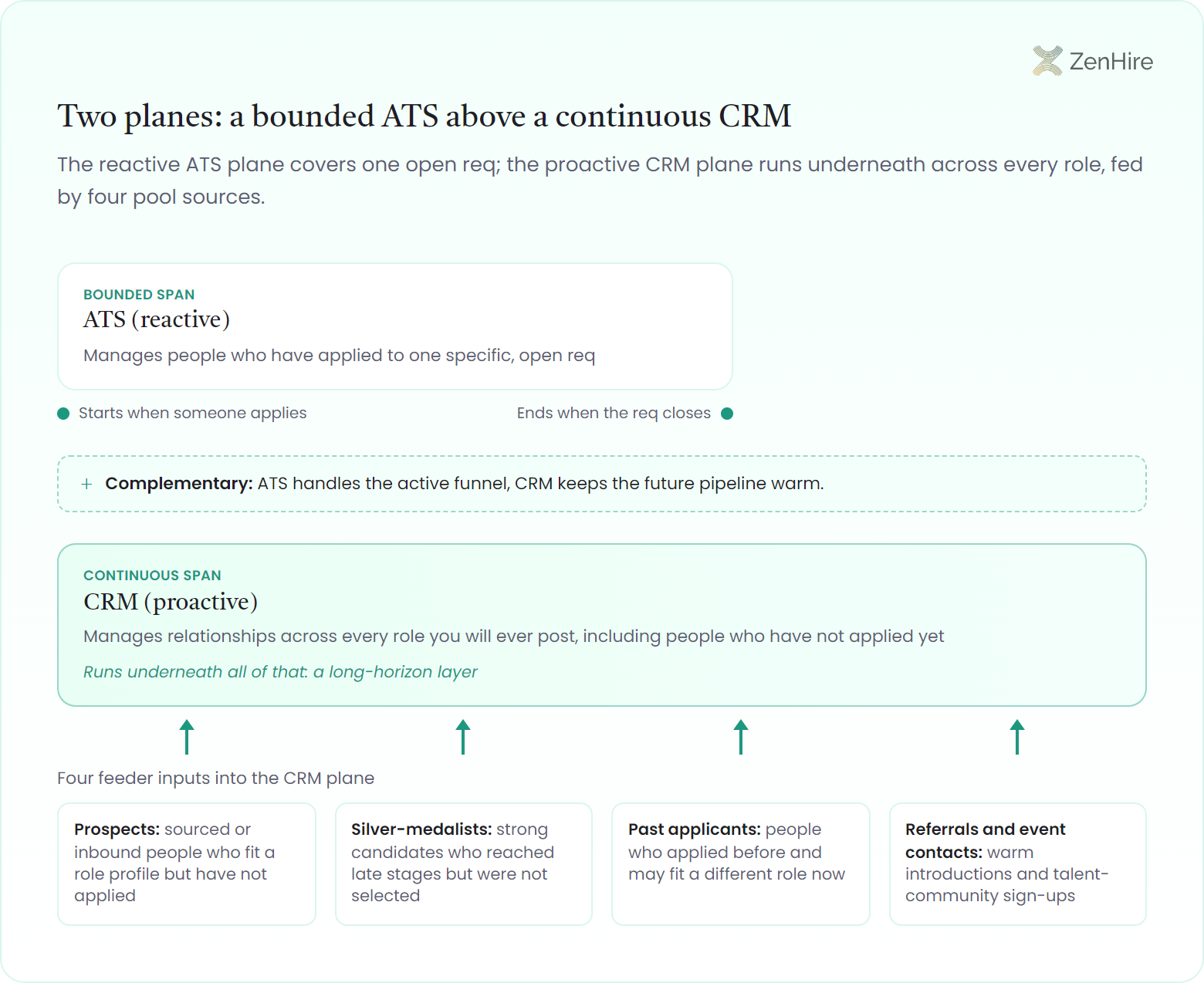
Task: Open the Prospects feeder card
Action: (187, 864)
